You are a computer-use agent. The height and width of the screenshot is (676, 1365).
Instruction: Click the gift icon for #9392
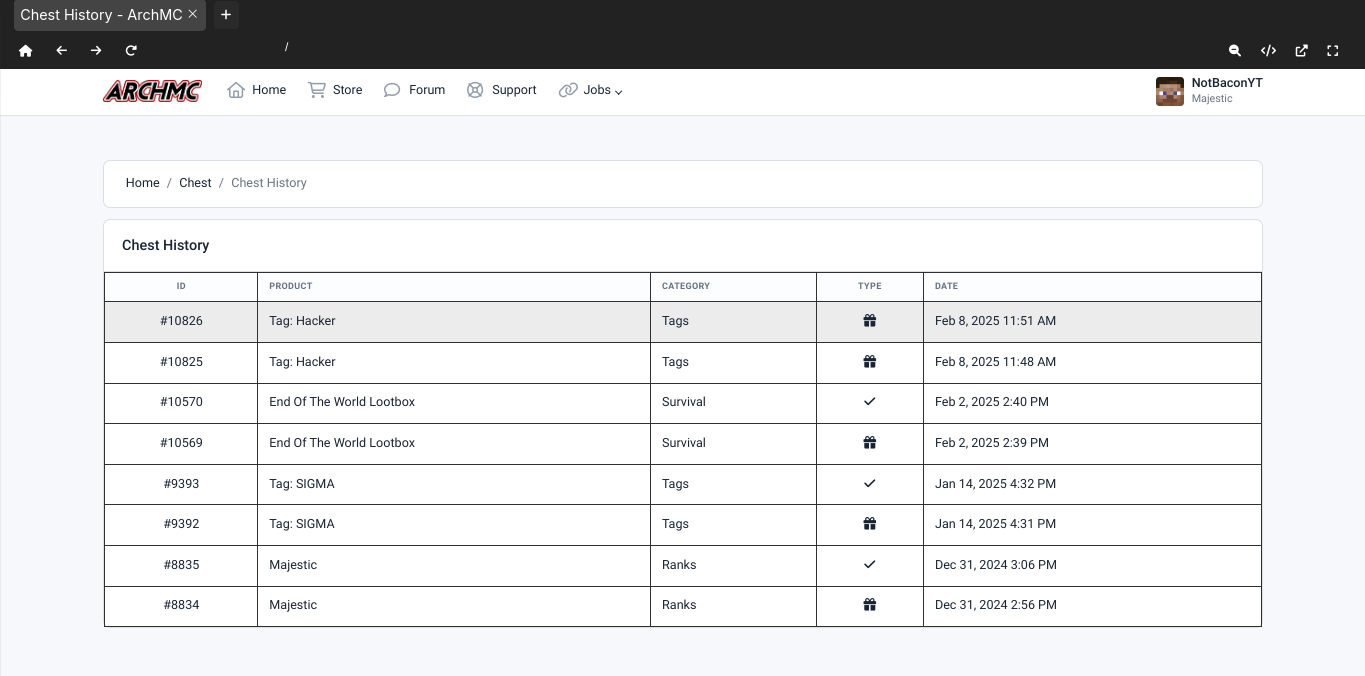tap(870, 524)
